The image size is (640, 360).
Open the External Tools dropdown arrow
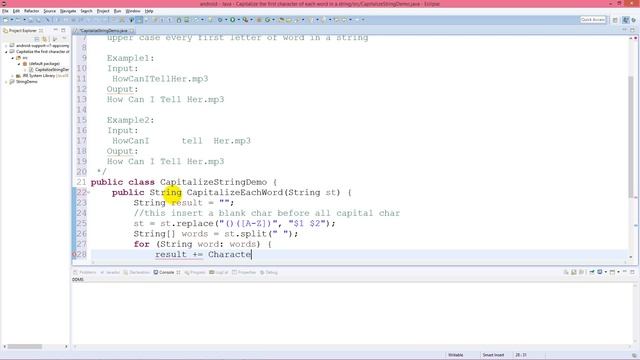tap(251, 20)
